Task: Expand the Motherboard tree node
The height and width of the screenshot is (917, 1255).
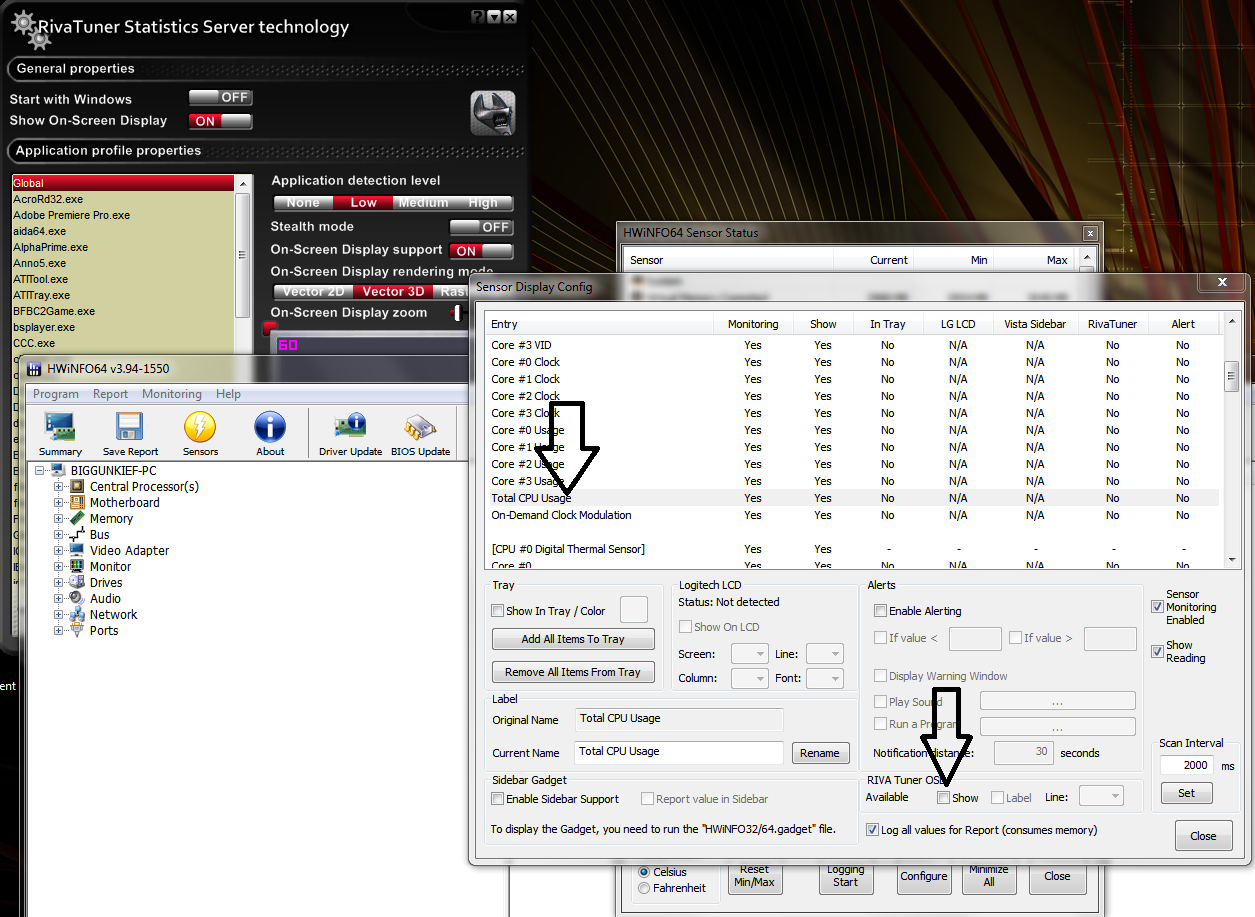Action: coord(59,503)
